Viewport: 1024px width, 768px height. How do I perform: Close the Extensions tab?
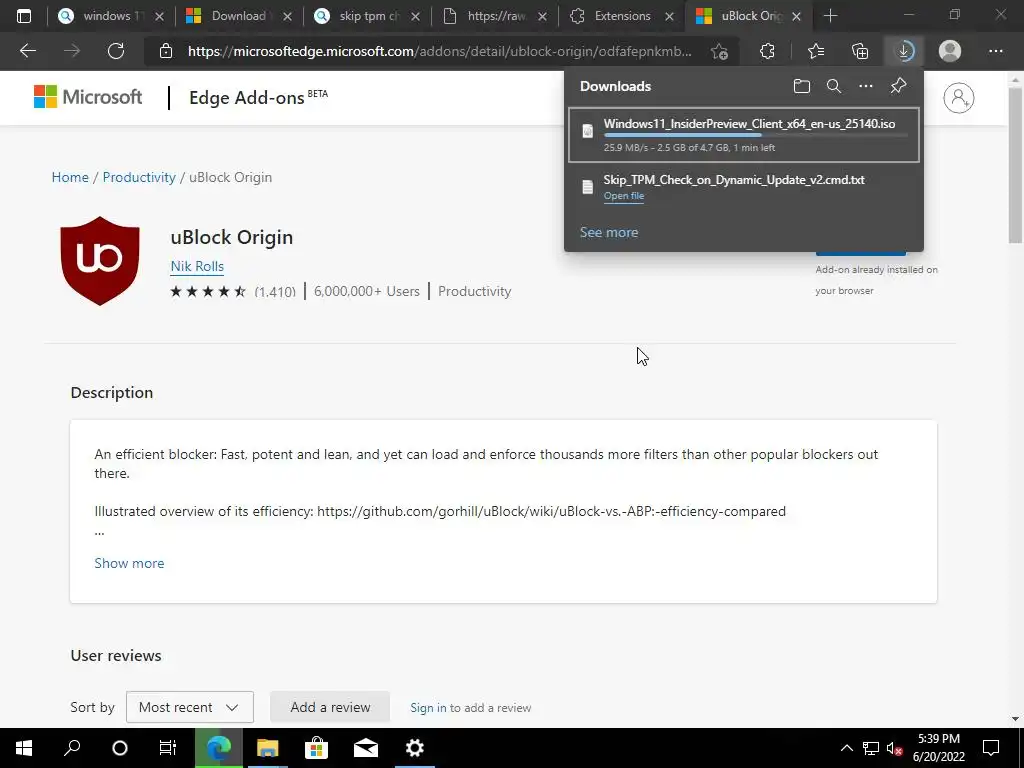pyautogui.click(x=669, y=17)
